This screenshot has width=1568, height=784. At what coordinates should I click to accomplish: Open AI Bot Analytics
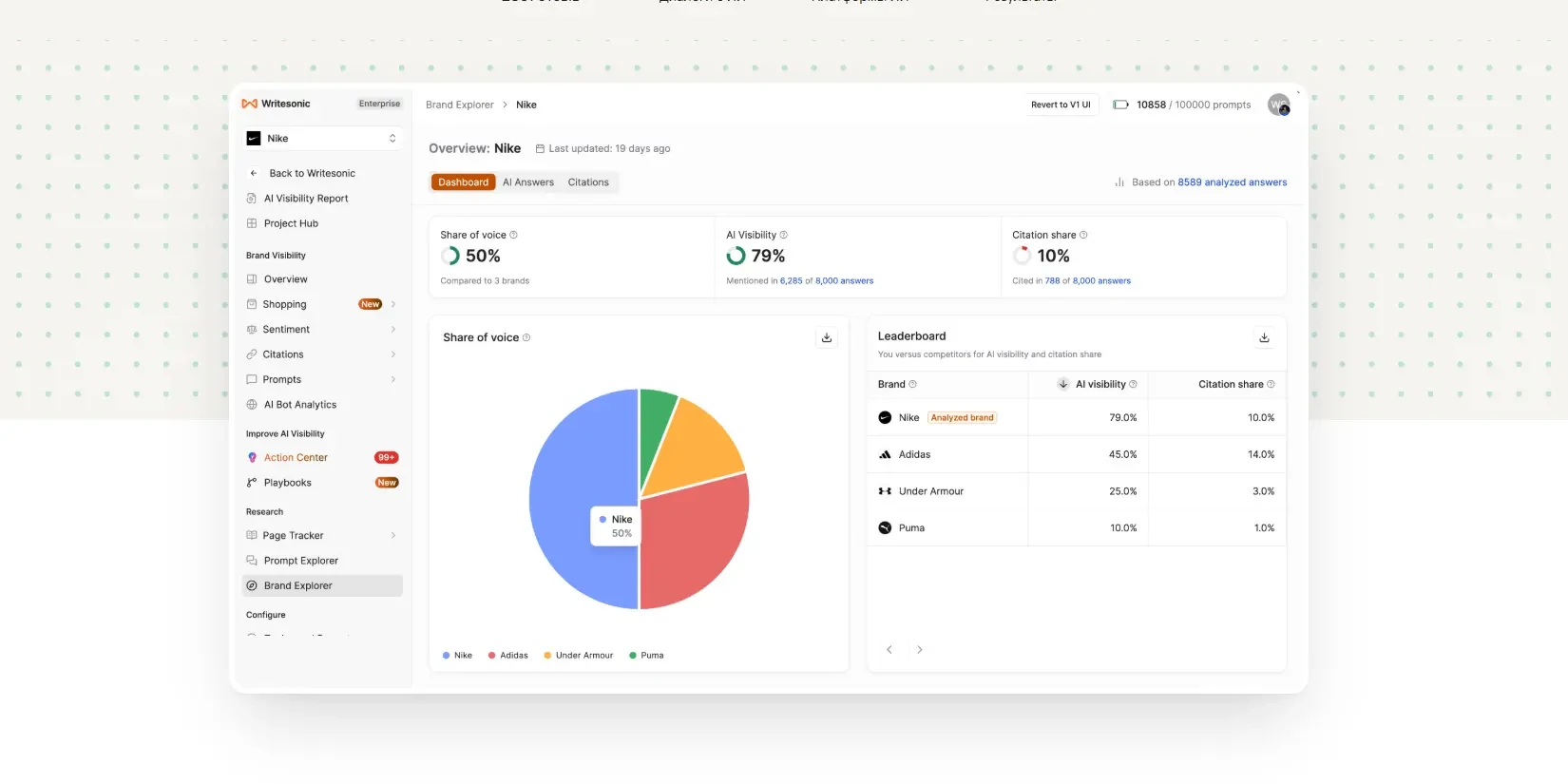pos(300,405)
